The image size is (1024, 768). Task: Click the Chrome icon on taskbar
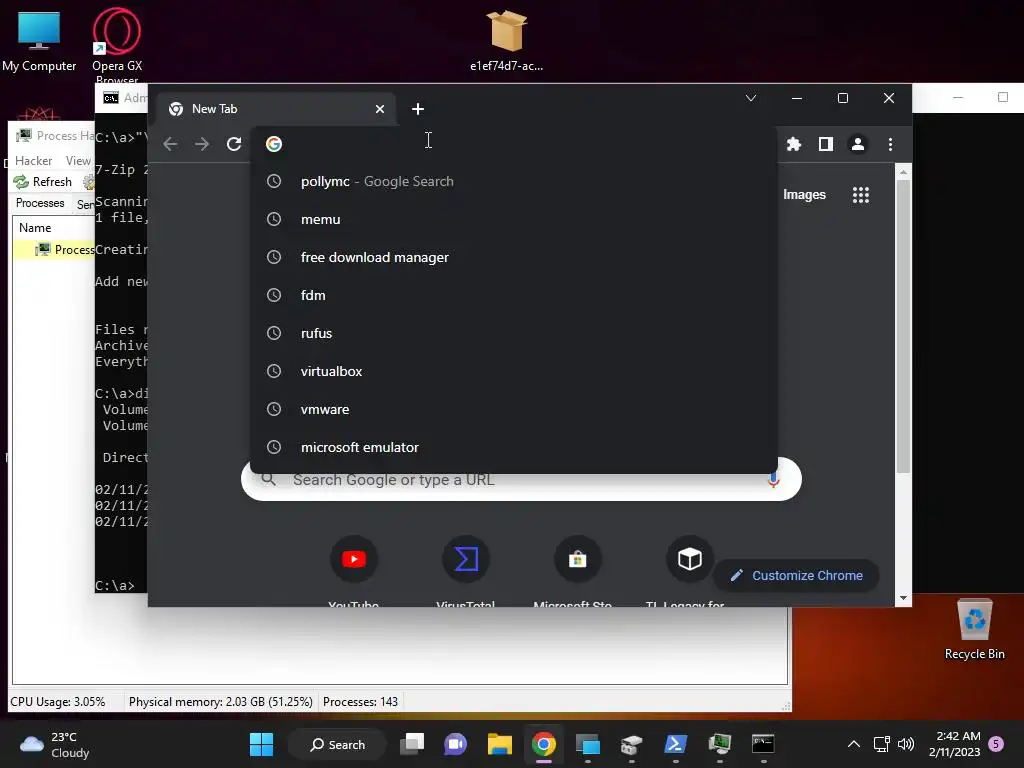pos(543,744)
